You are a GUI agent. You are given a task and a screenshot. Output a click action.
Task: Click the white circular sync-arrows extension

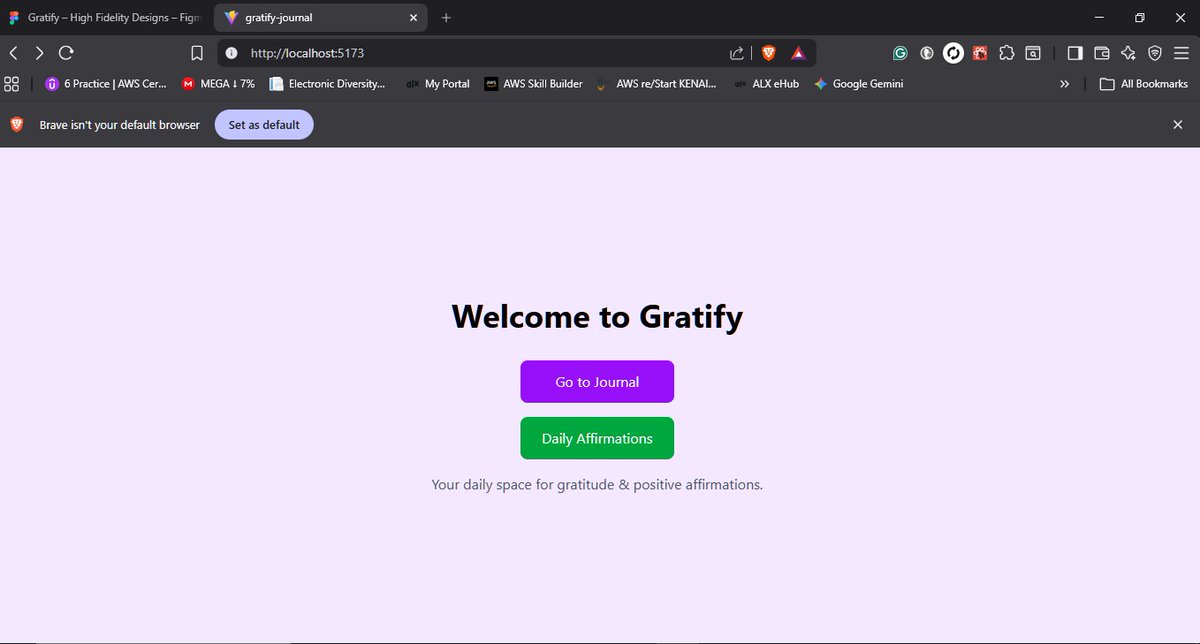953,53
